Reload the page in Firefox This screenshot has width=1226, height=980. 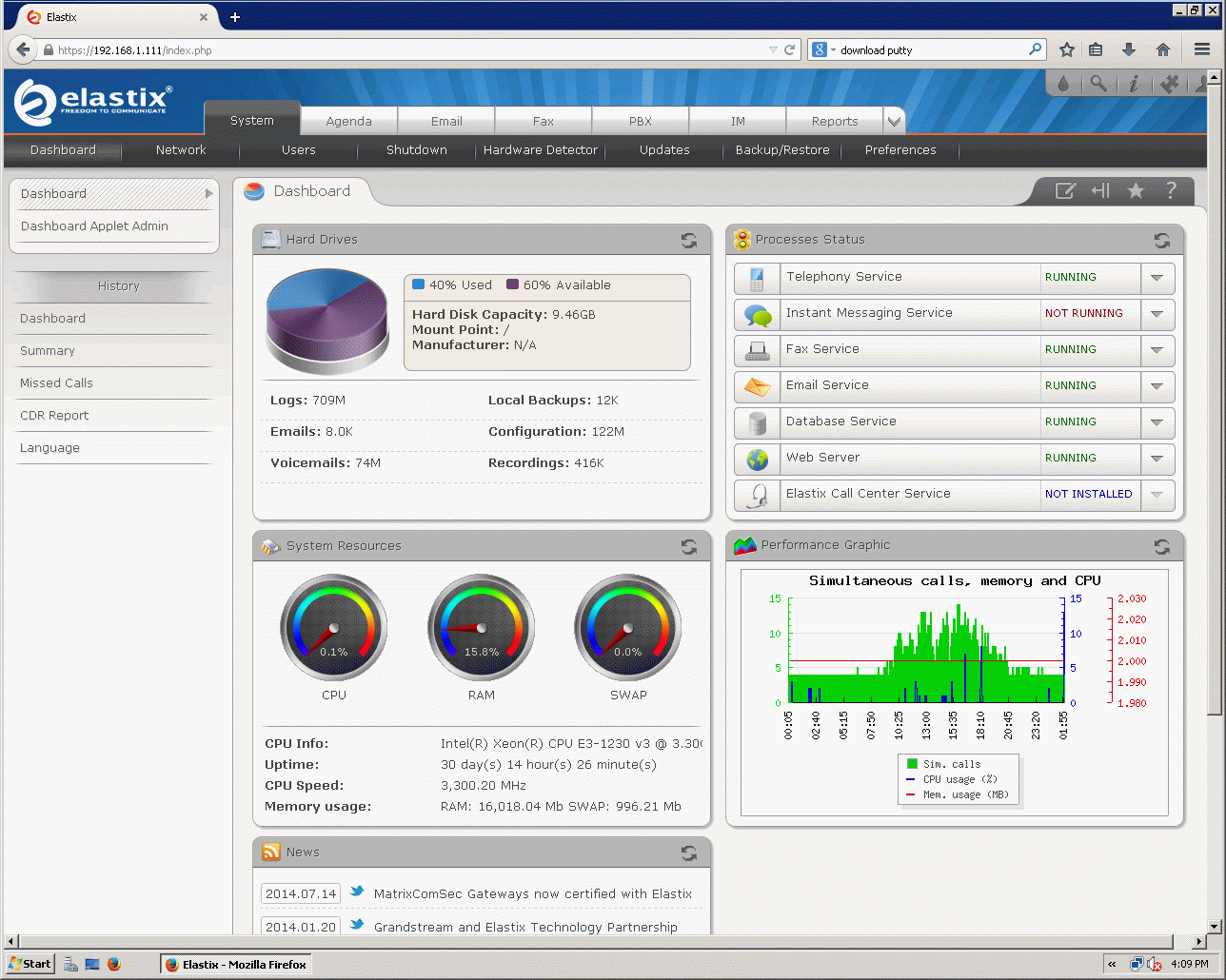790,49
